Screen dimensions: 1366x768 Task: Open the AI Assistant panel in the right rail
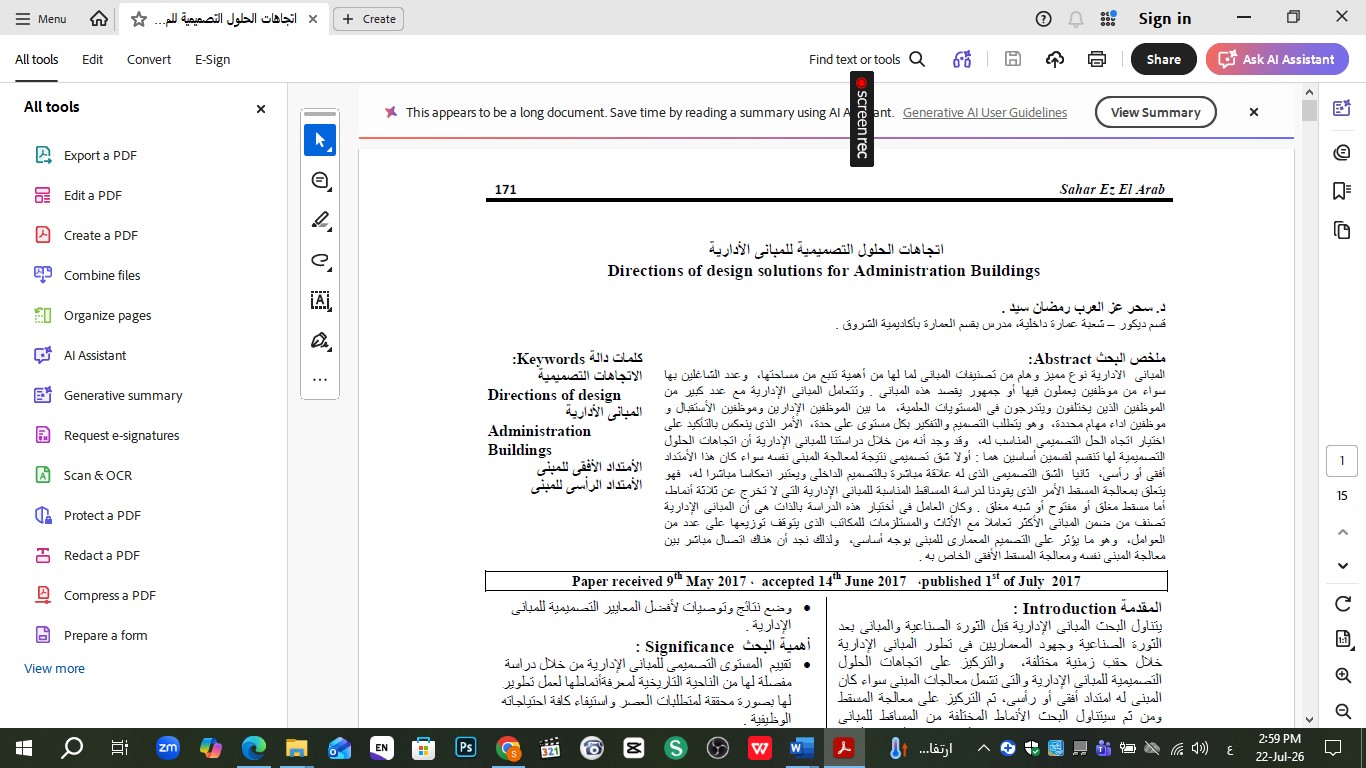[x=1342, y=109]
